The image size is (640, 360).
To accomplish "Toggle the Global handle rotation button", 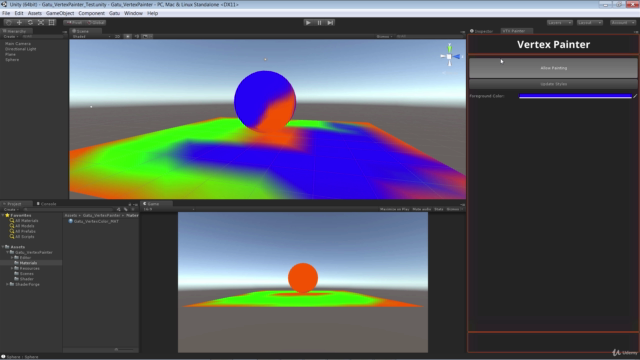I will pyautogui.click(x=96, y=22).
